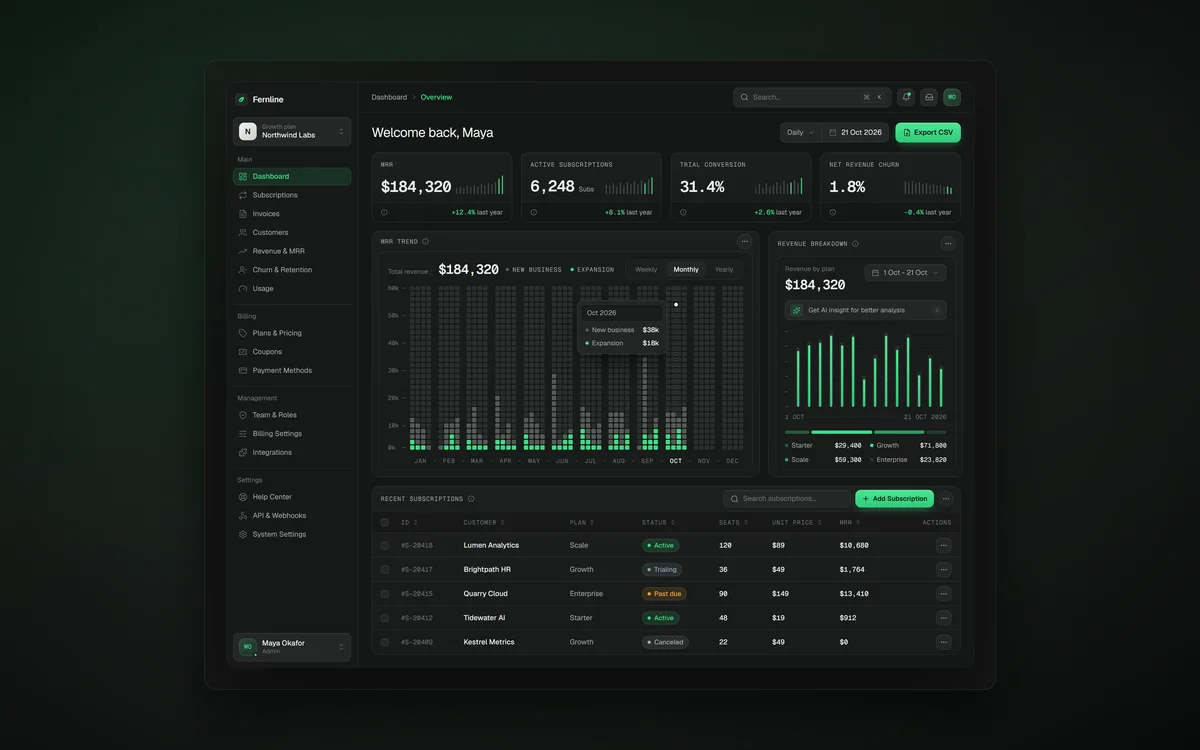Switch MRR Trend to Yearly tab
The height and width of the screenshot is (750, 1200).
[724, 269]
